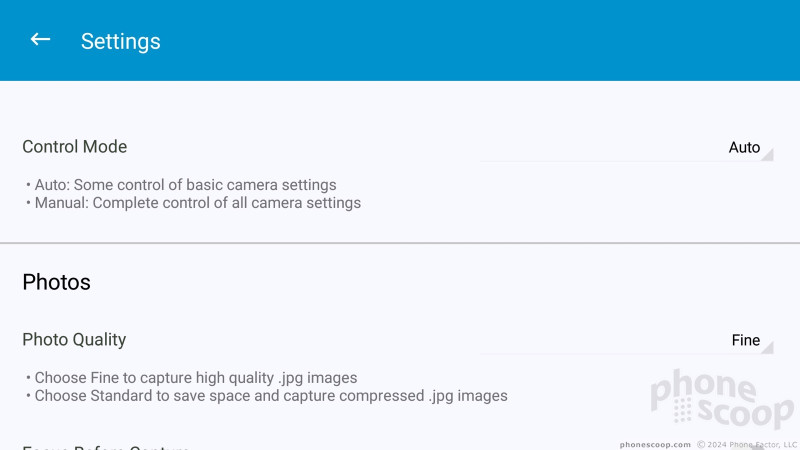Expand the triangle beside the Auto value

(x=767, y=155)
